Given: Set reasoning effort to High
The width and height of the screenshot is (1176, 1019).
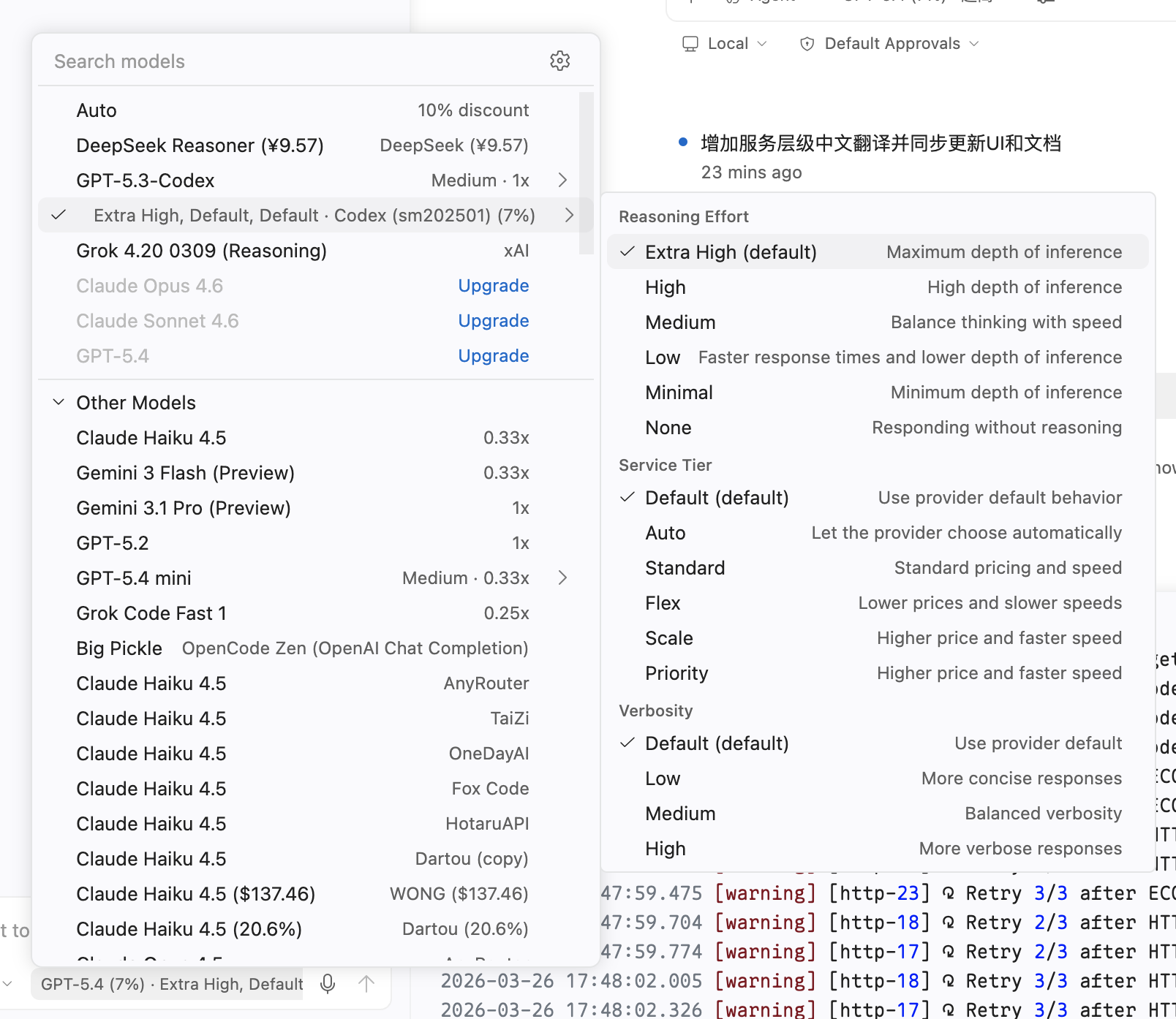Looking at the screenshot, I should tap(878, 287).
